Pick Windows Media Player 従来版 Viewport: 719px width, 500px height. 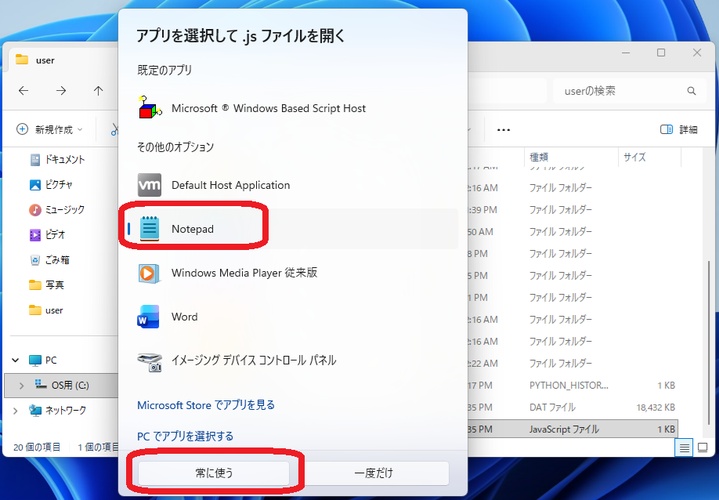pyautogui.click(x=293, y=273)
